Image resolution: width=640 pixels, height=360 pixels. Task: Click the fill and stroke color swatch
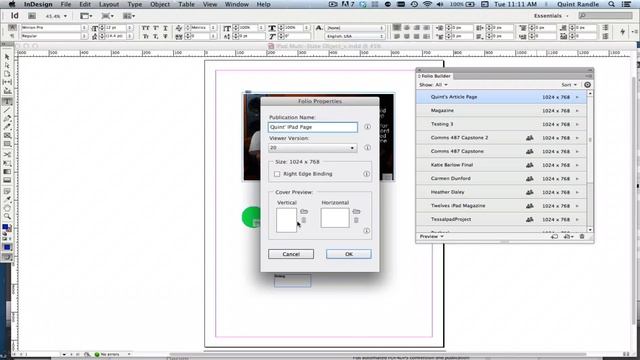click(x=7, y=228)
